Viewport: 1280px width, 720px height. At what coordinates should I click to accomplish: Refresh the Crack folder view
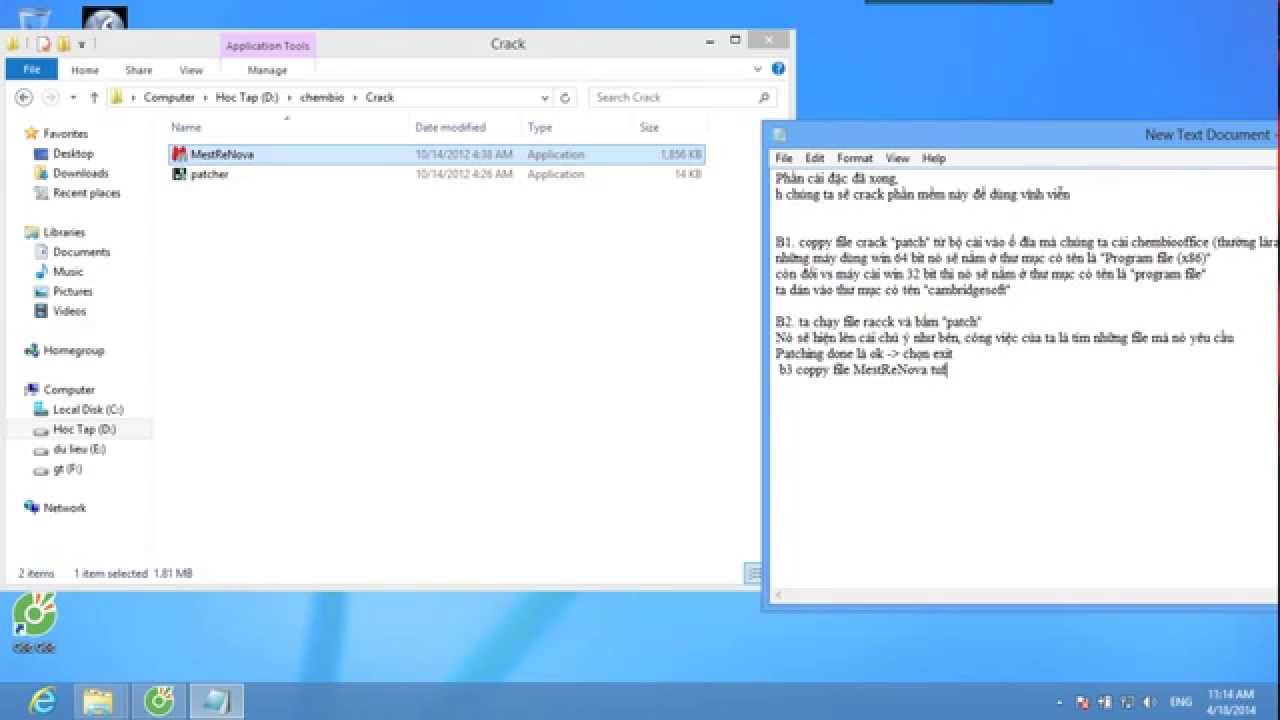[565, 97]
